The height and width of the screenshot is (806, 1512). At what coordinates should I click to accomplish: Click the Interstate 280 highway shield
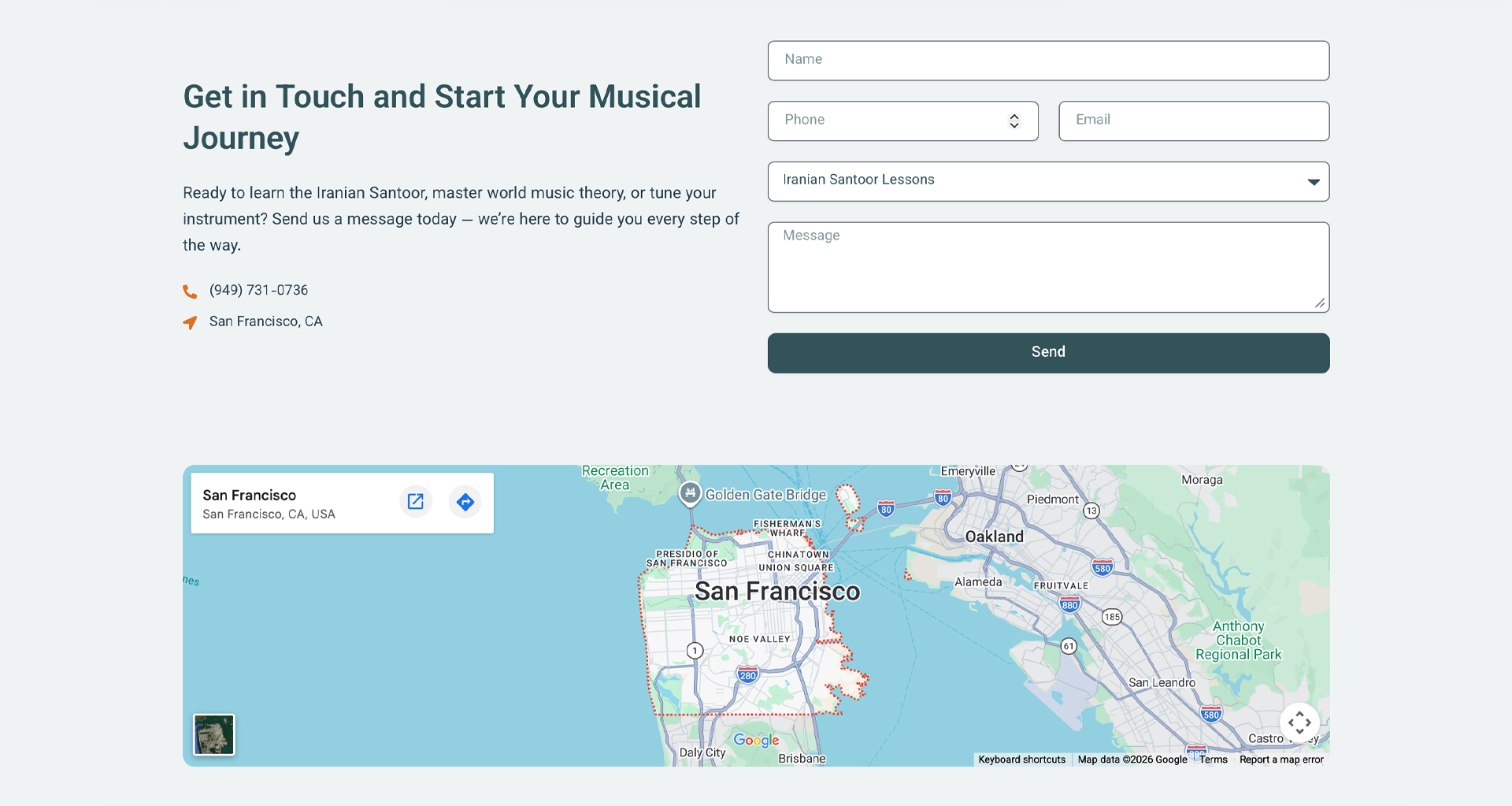[x=748, y=674]
